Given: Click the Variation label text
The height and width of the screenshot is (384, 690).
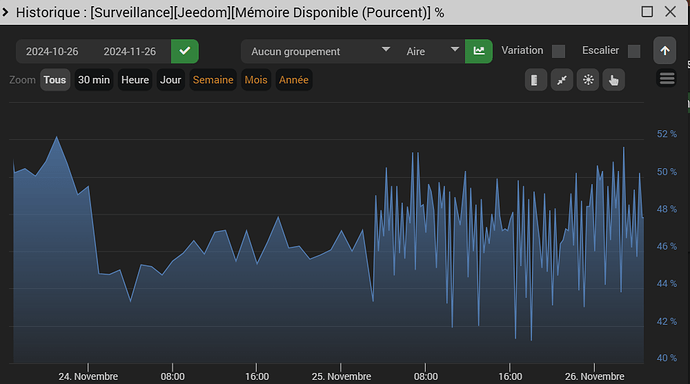Looking at the screenshot, I should [x=522, y=51].
